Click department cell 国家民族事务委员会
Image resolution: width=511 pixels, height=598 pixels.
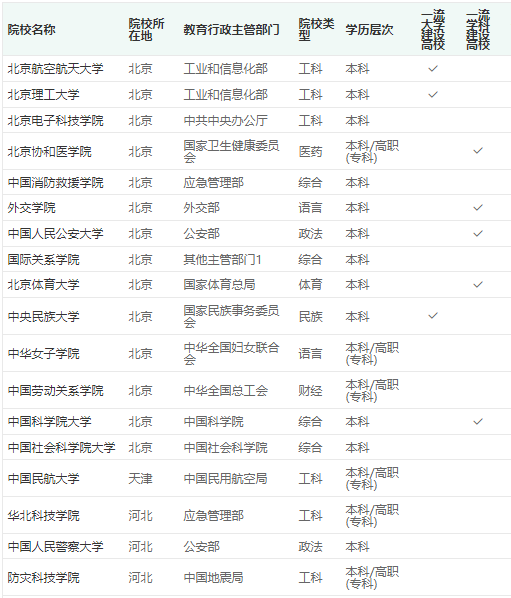tap(231, 316)
